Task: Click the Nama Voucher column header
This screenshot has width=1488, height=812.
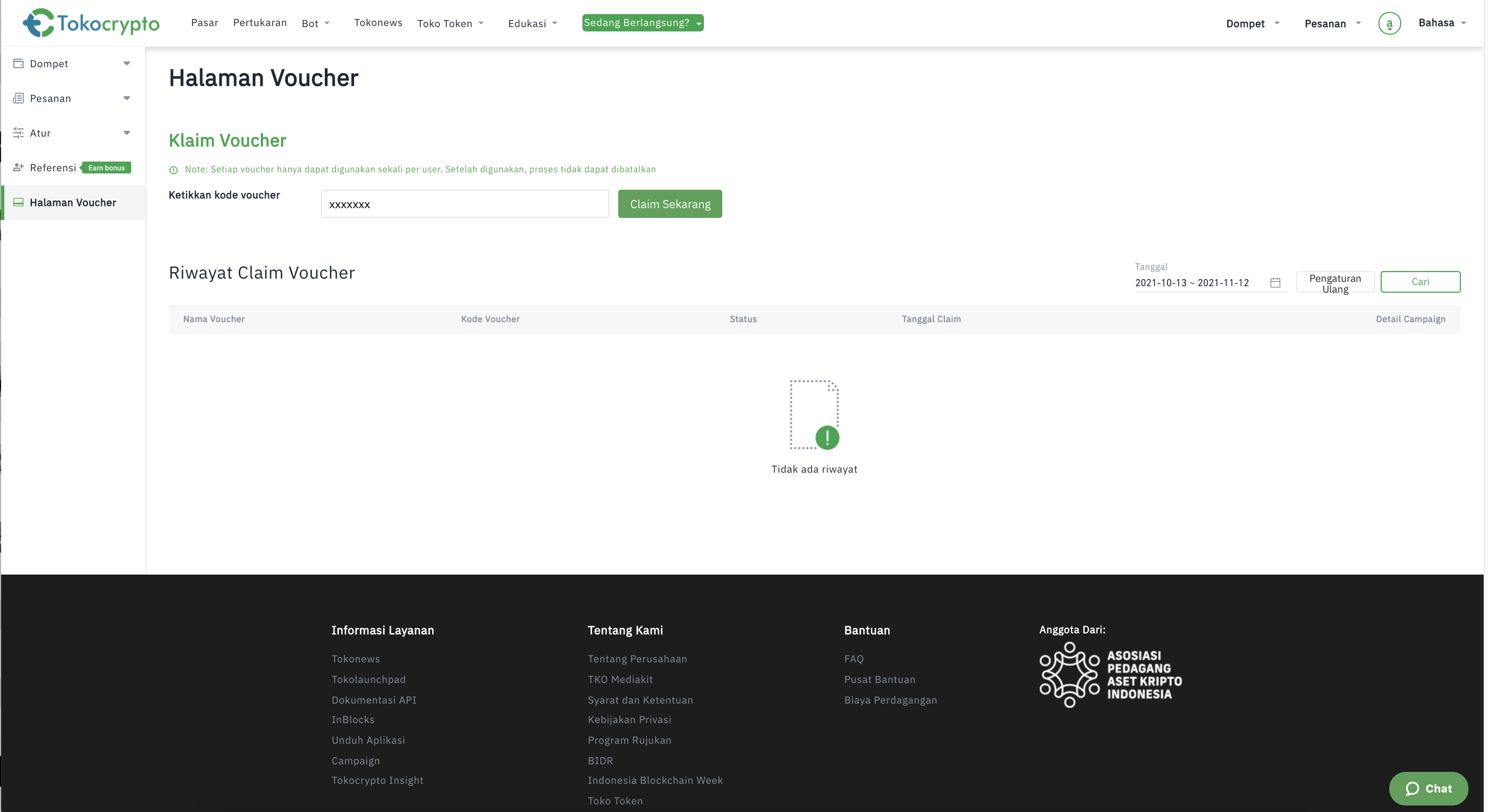Action: (x=214, y=319)
